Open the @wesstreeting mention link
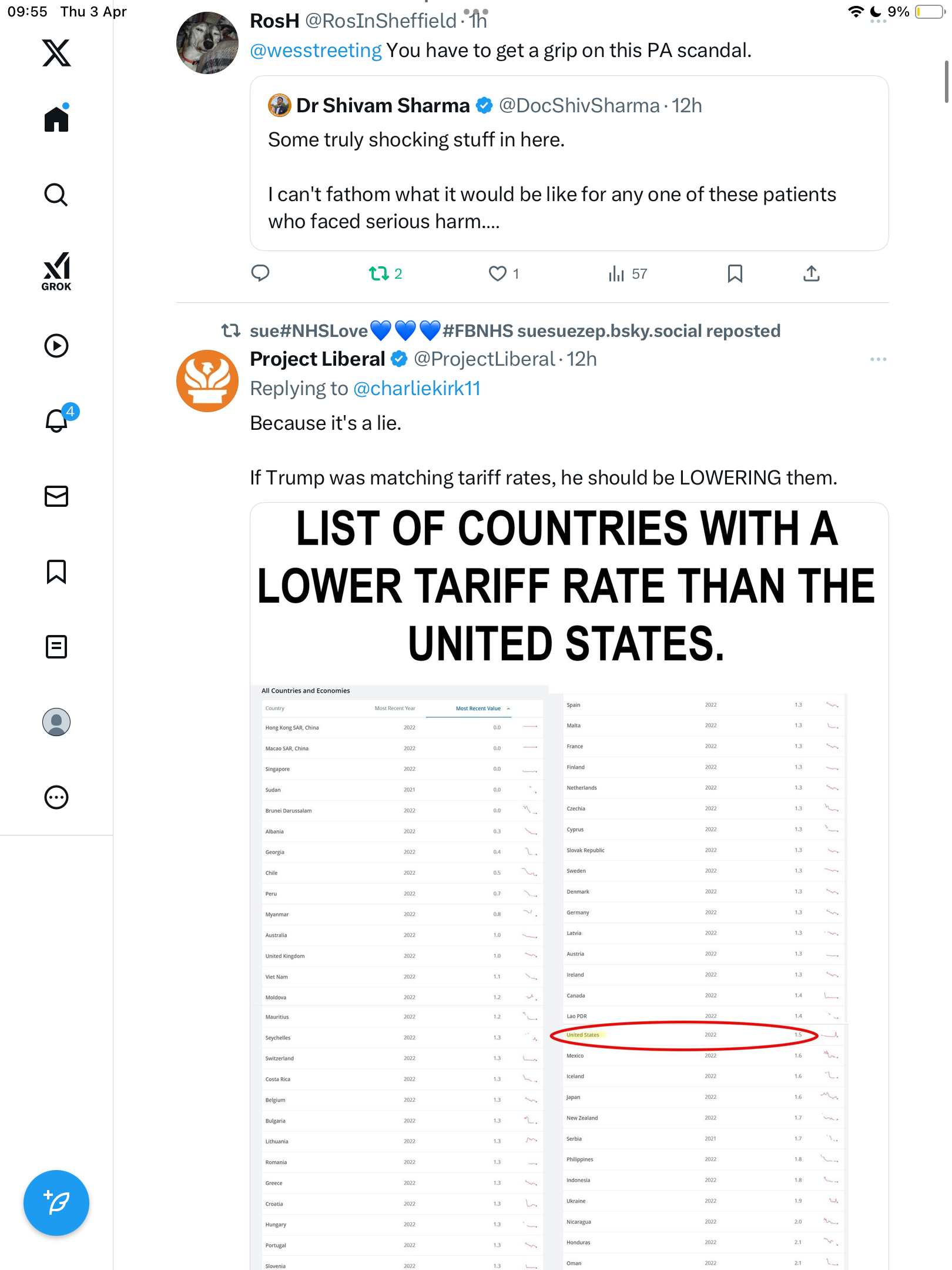The image size is (952, 1270). [x=316, y=51]
